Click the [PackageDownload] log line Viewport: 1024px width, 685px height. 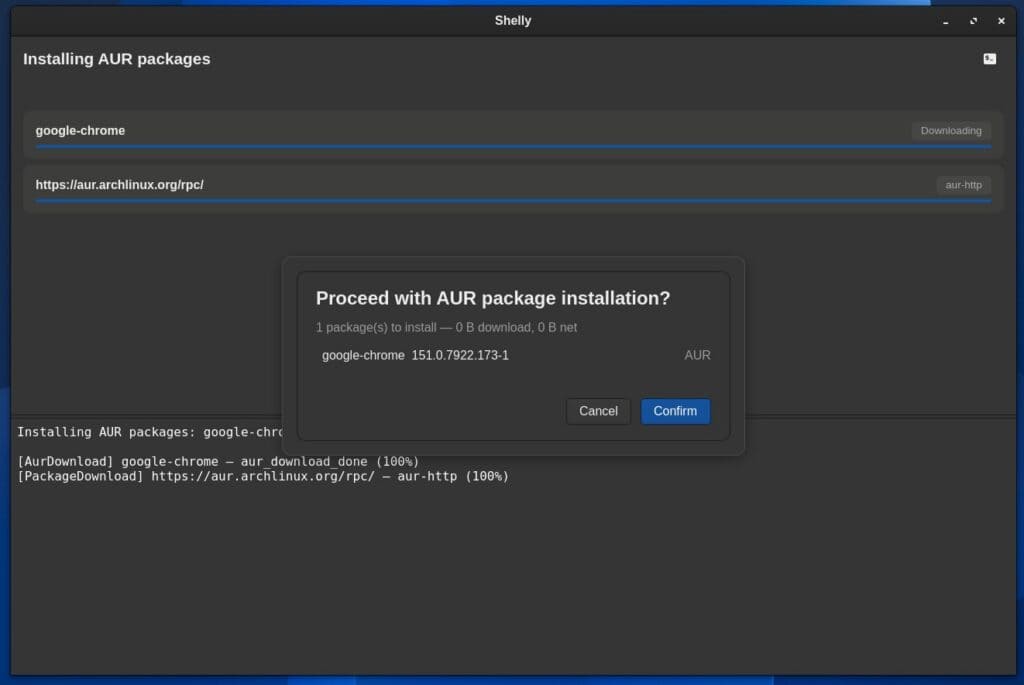(x=263, y=476)
